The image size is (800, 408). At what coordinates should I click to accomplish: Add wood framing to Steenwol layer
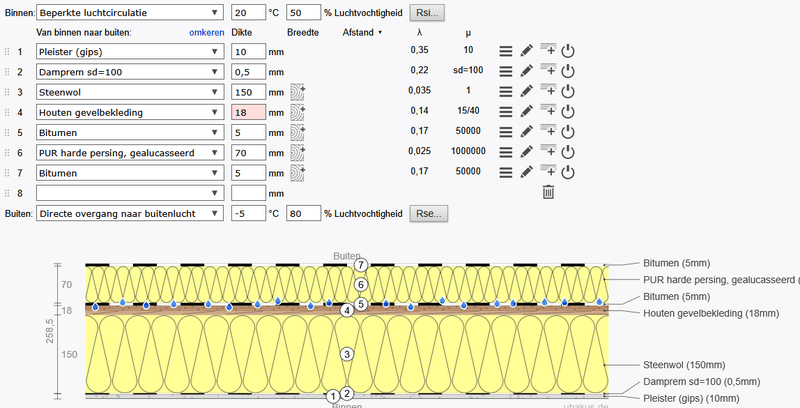(297, 92)
